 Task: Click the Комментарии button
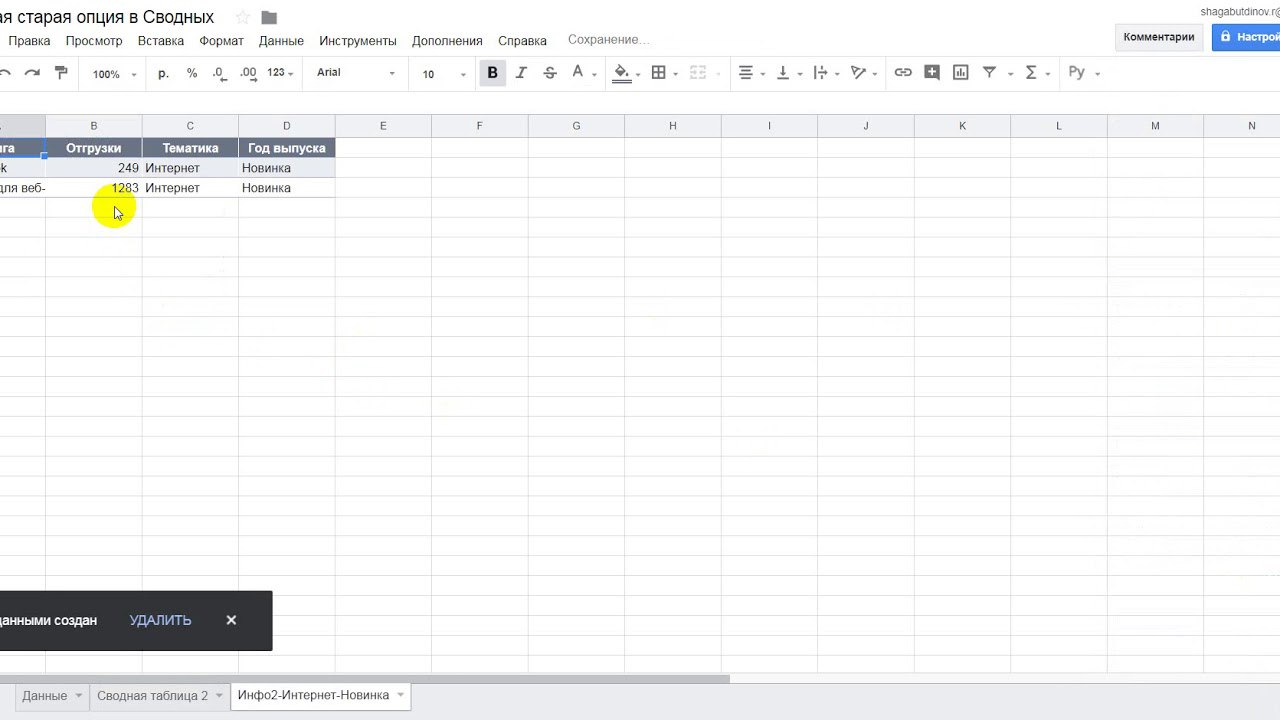pos(1158,37)
